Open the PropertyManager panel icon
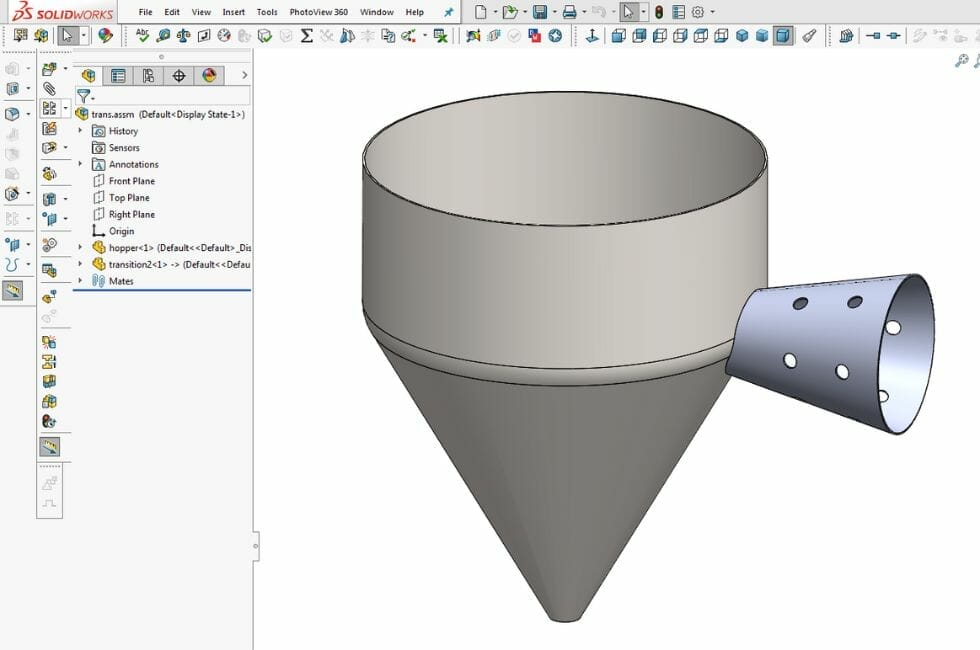Image resolution: width=980 pixels, height=650 pixels. click(120, 75)
